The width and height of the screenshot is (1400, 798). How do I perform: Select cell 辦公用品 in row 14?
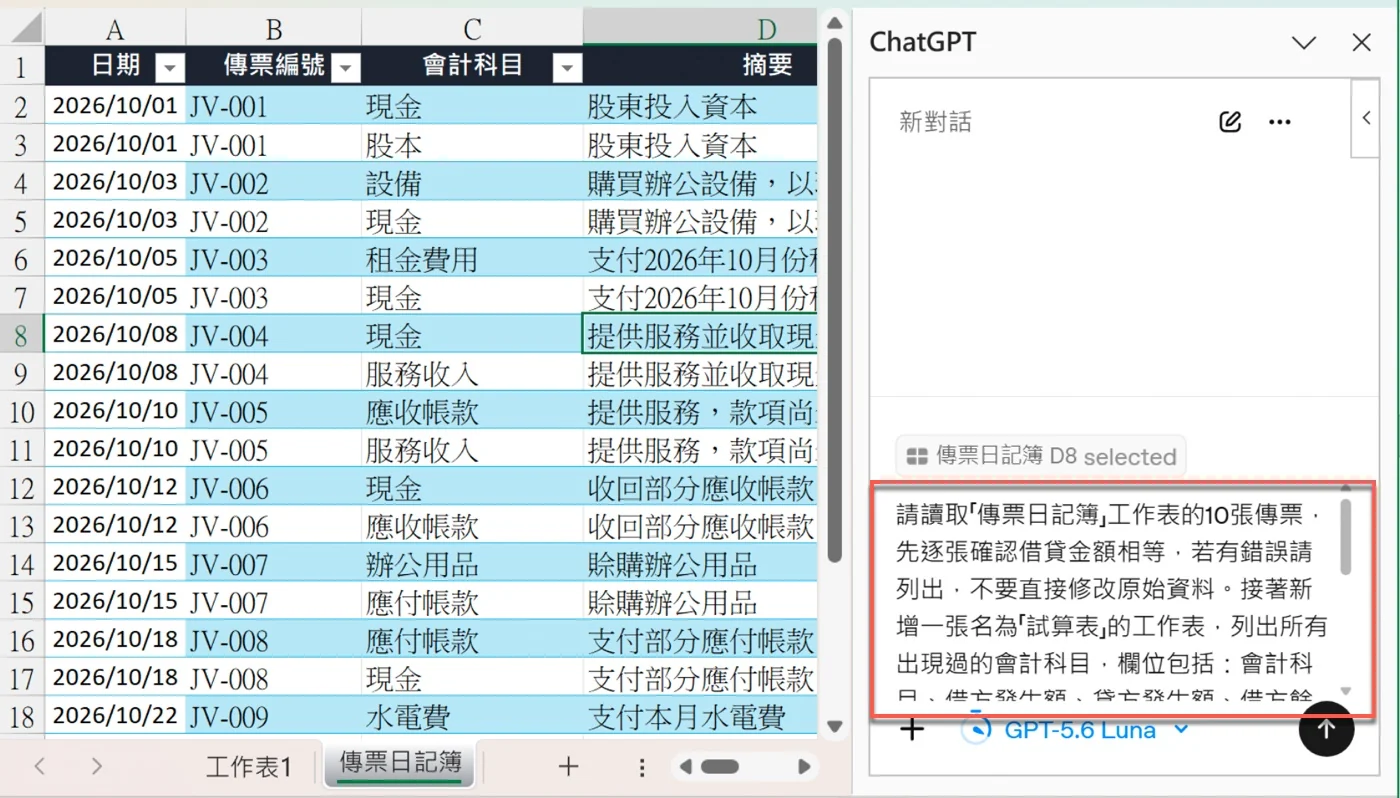(x=472, y=564)
